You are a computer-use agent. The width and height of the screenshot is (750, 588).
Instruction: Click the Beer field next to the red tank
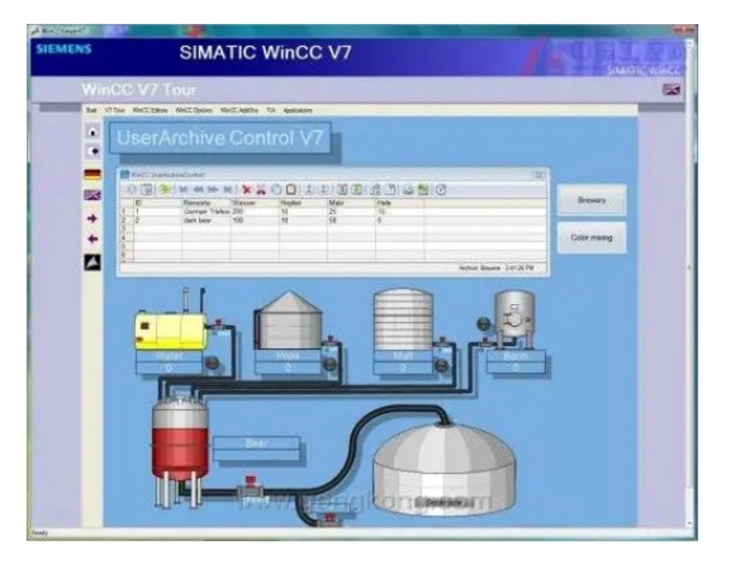(x=256, y=449)
